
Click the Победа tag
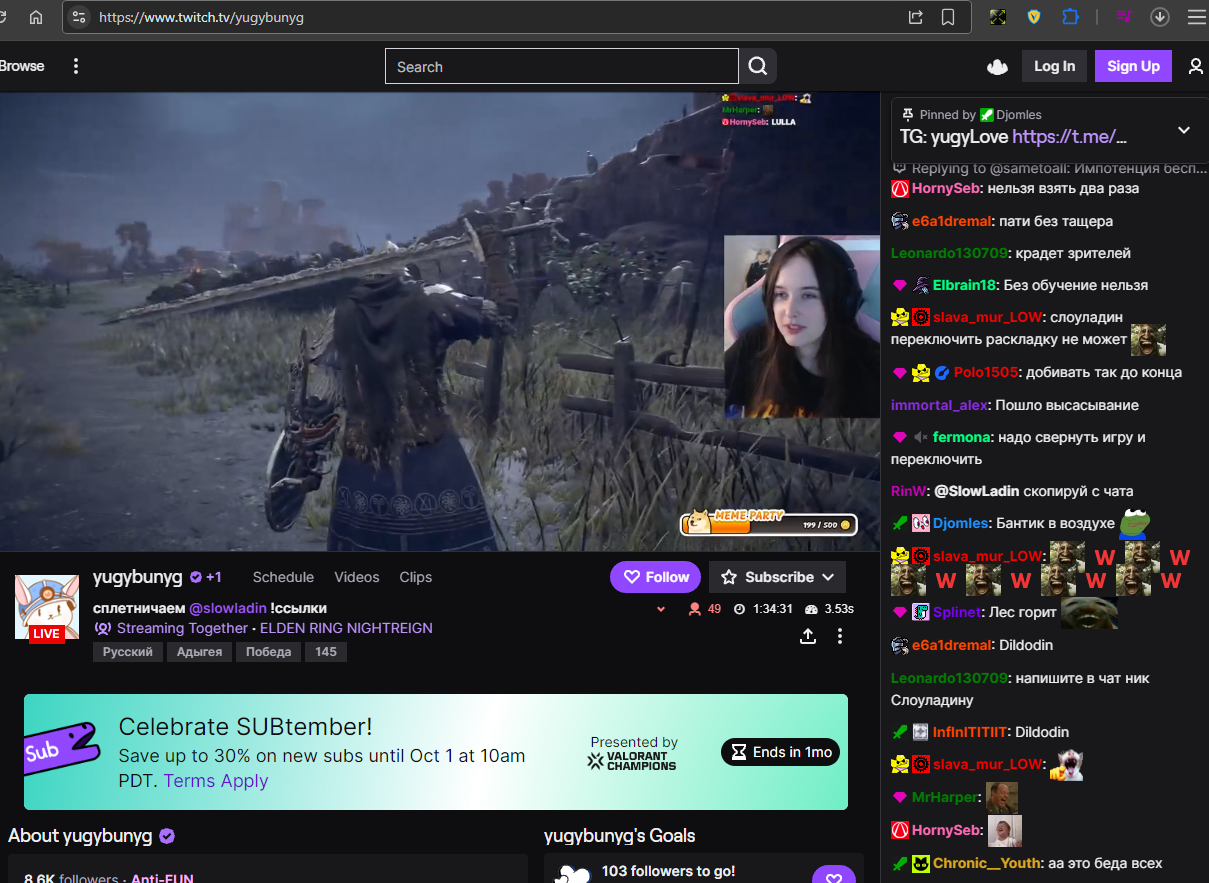point(269,652)
